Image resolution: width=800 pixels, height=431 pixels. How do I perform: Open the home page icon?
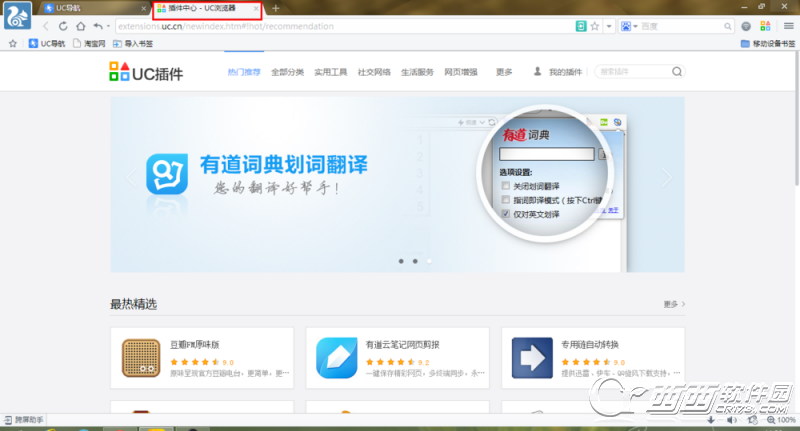81,26
